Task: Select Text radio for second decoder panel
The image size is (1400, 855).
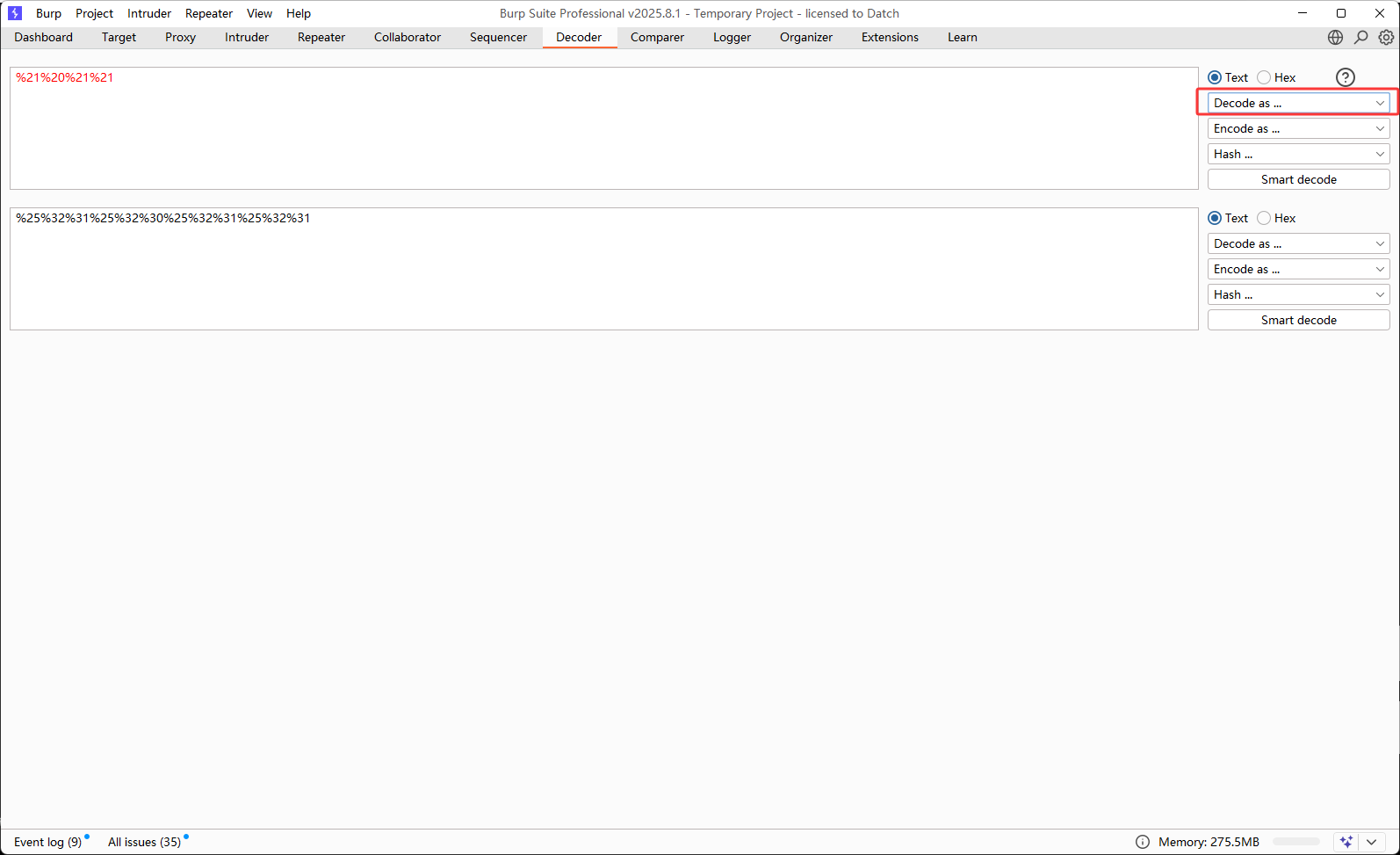Action: click(x=1227, y=218)
